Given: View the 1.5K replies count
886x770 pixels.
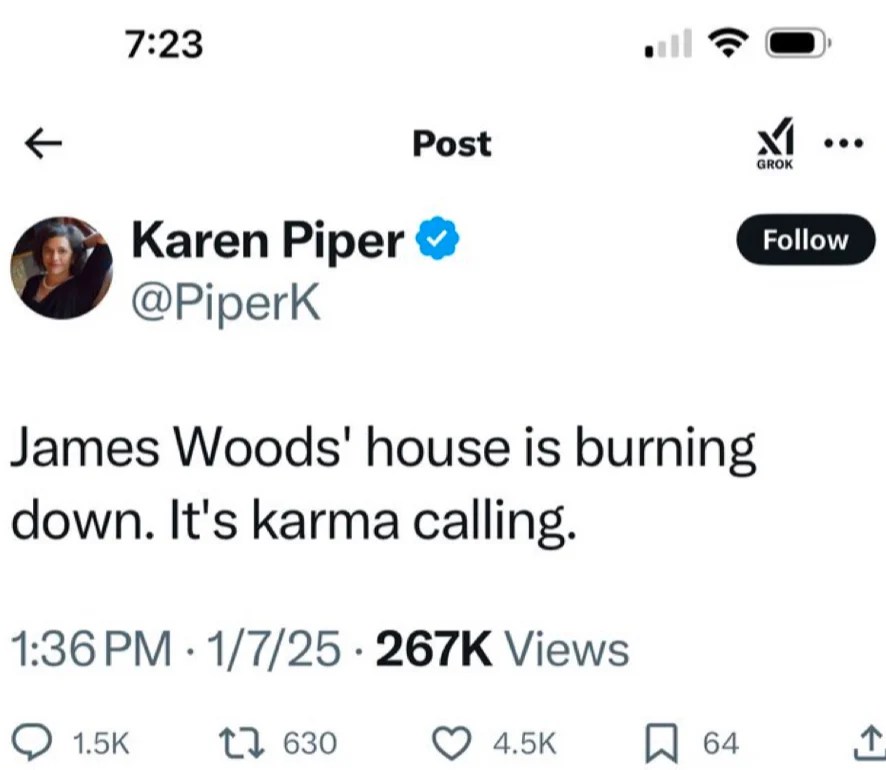Looking at the screenshot, I should click(x=102, y=743).
